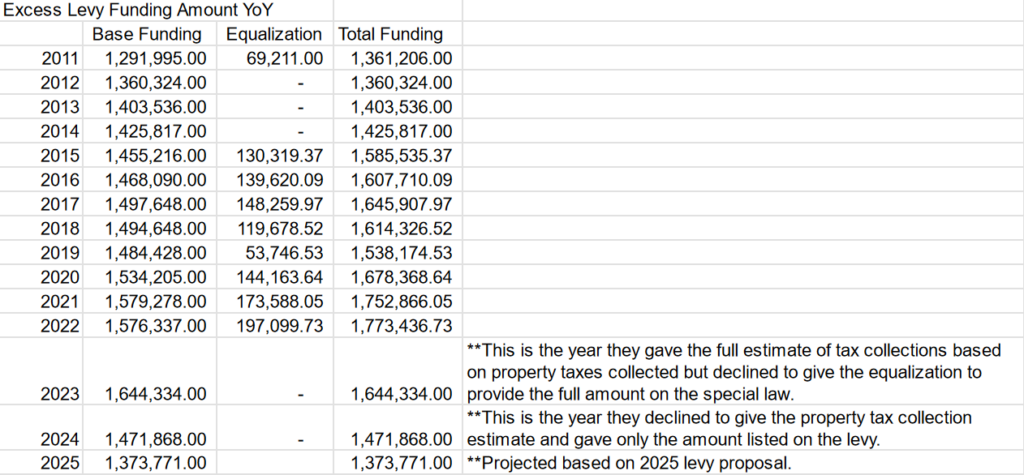
Task: Click the 'Total Funding' column header
Action: (x=391, y=34)
